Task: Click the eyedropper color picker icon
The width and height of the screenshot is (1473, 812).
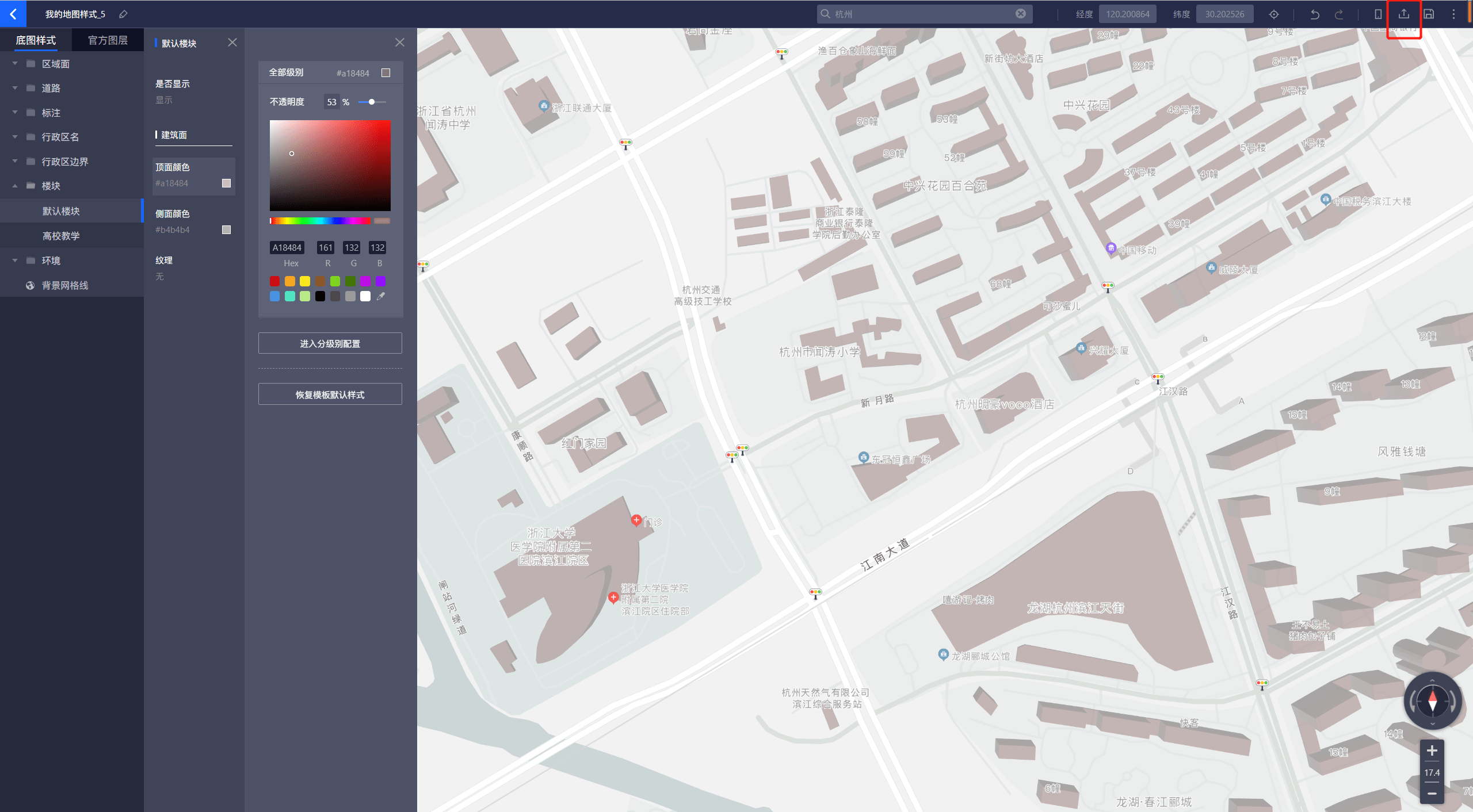Action: (x=381, y=296)
